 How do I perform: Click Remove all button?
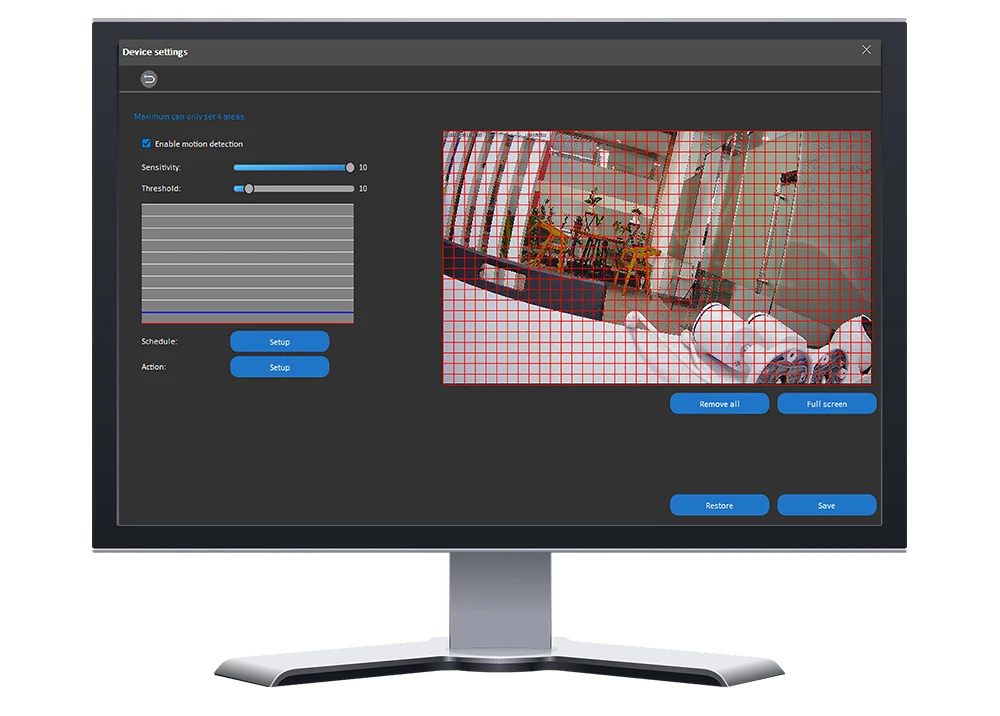coord(719,404)
